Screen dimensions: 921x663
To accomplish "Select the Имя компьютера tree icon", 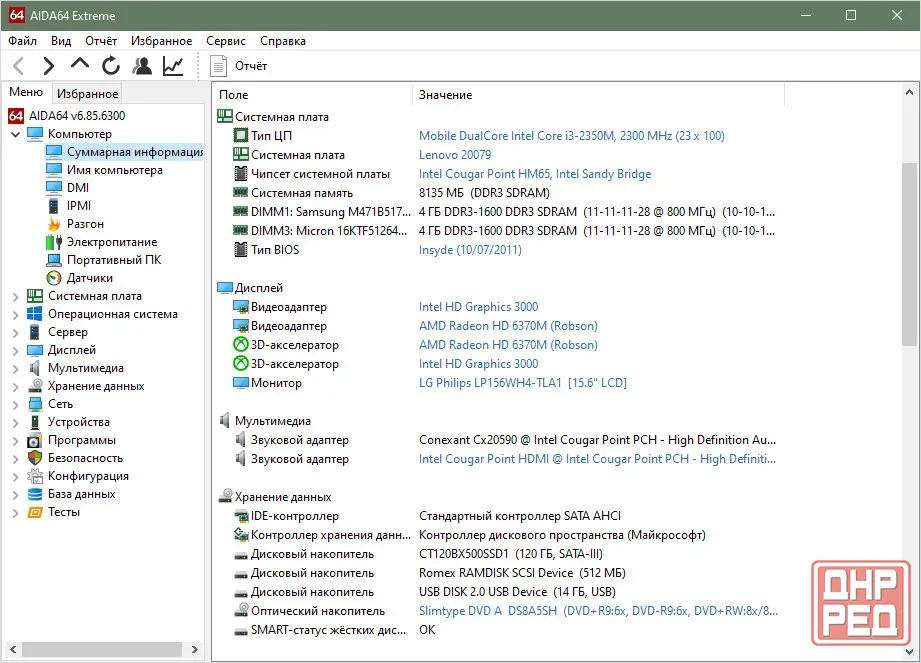I will click(53, 170).
